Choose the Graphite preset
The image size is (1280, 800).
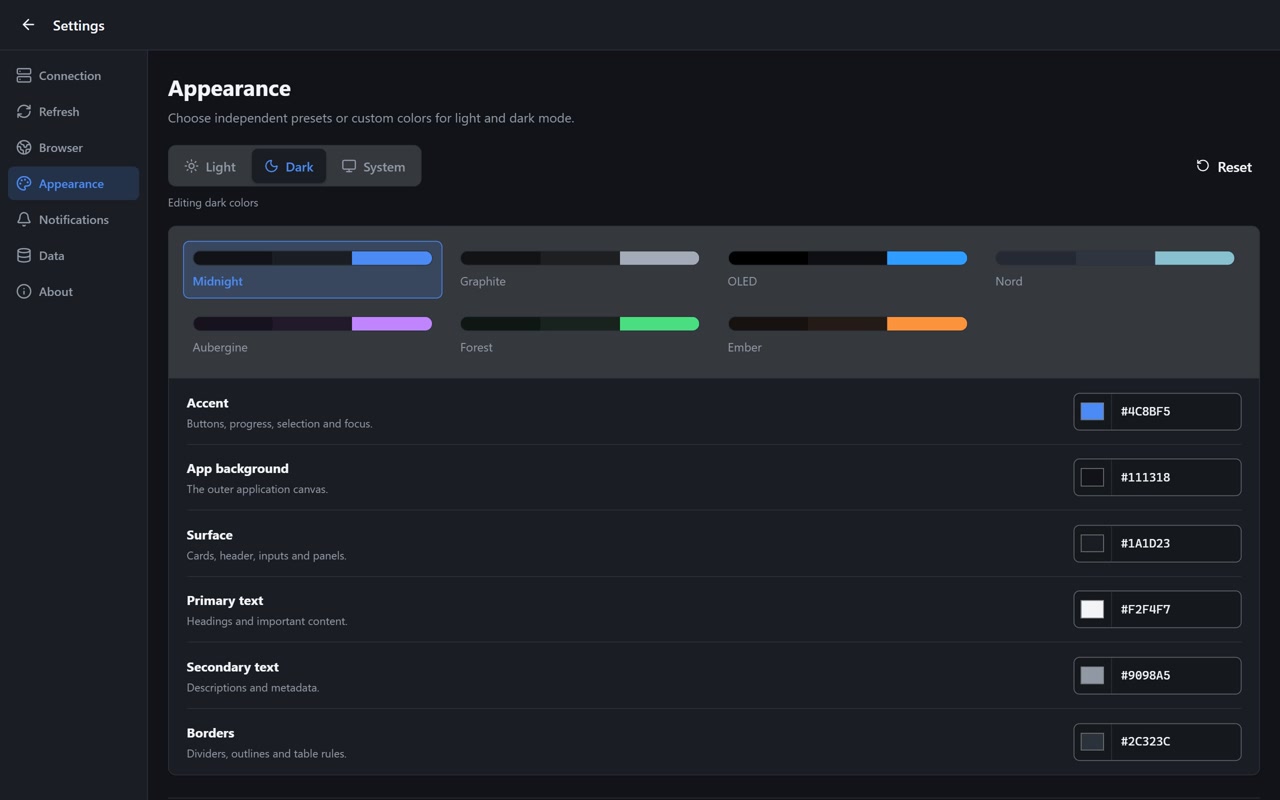click(580, 270)
